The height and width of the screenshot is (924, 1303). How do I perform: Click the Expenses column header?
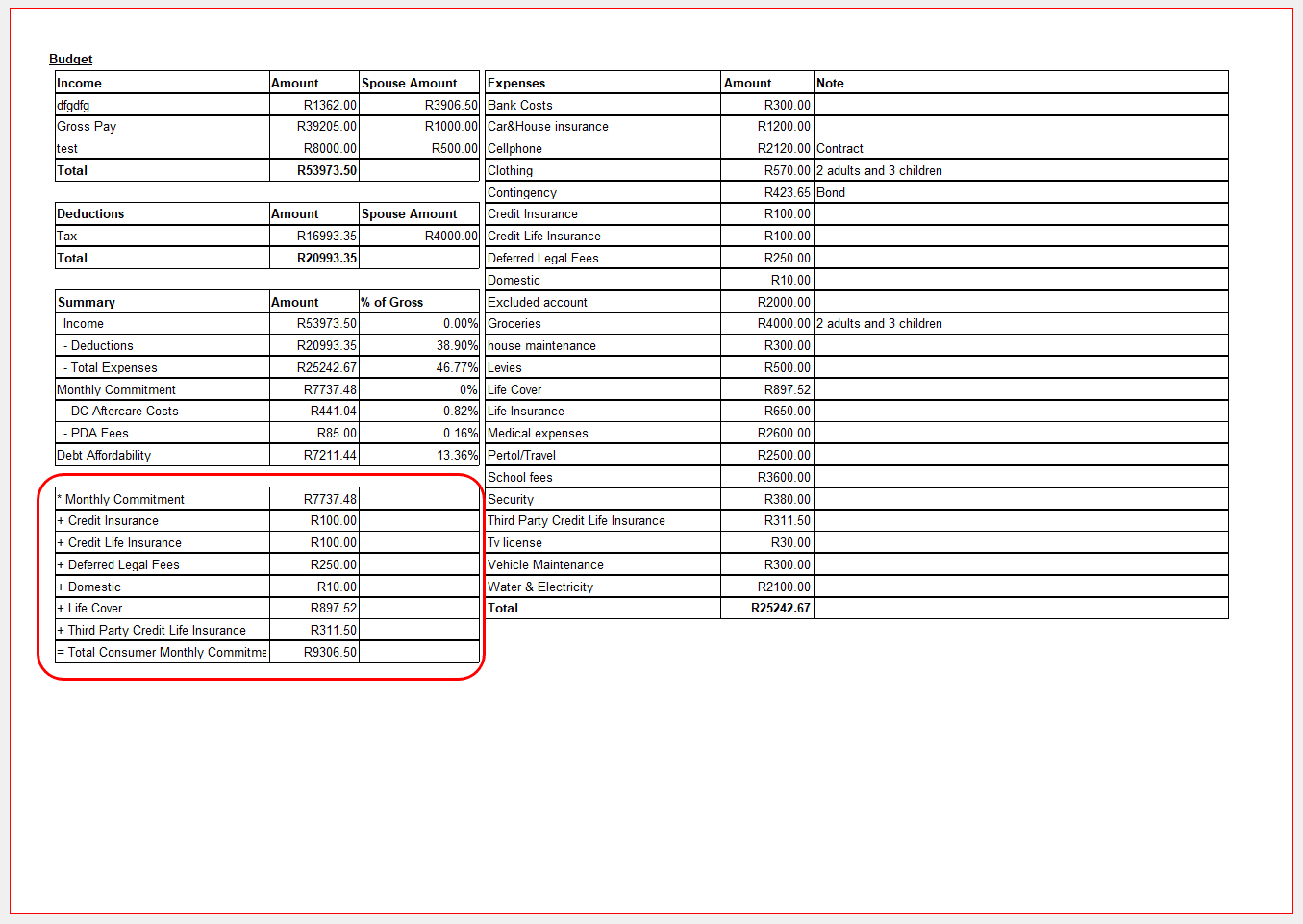[516, 84]
